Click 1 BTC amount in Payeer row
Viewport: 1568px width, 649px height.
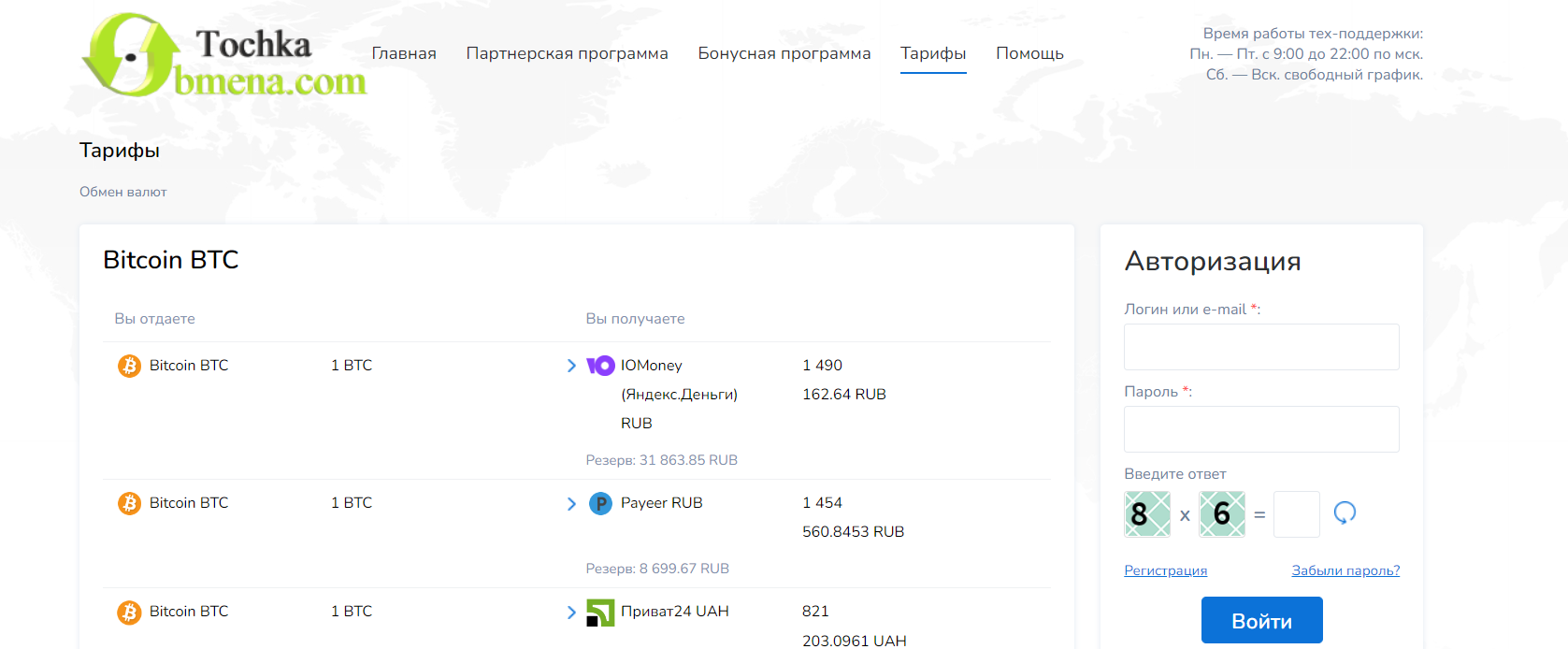click(x=352, y=503)
